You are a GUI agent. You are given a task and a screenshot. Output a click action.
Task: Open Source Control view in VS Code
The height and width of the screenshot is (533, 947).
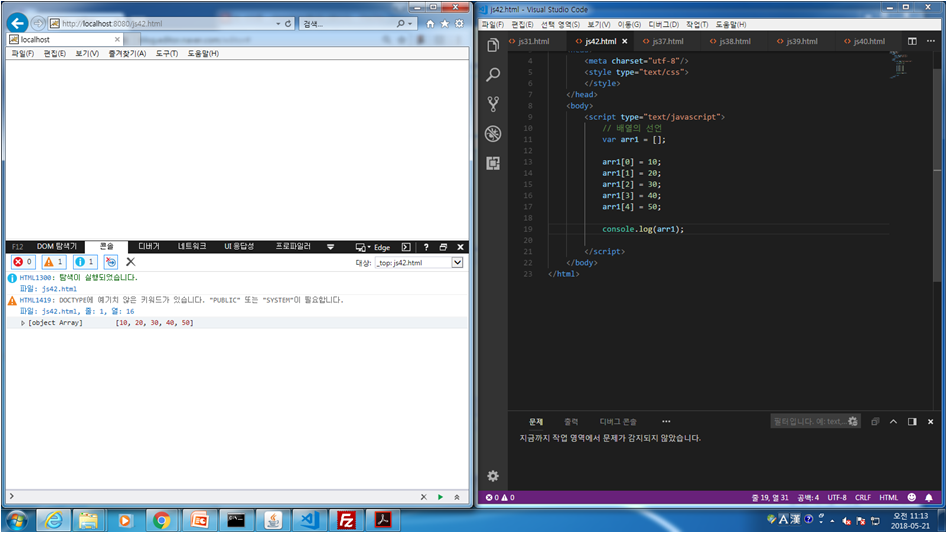point(493,104)
